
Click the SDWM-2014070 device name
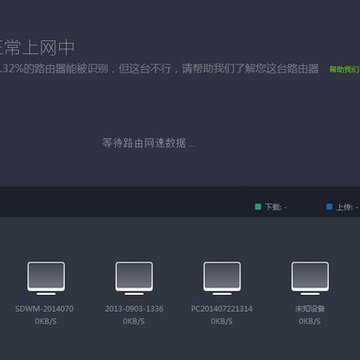click(x=44, y=309)
